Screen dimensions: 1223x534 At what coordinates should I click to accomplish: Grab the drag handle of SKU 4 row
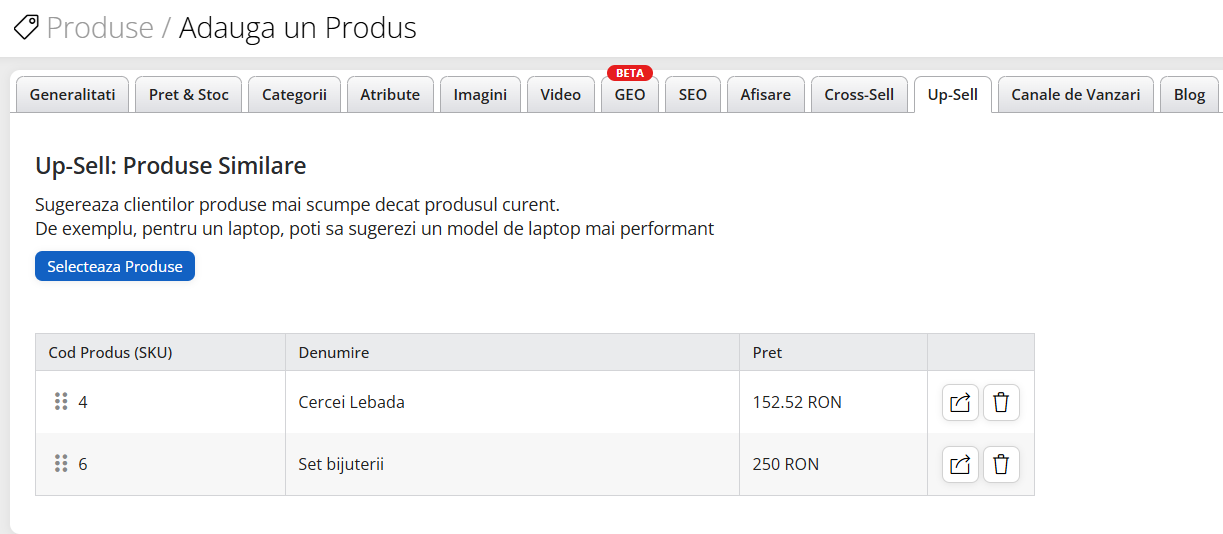[x=61, y=402]
